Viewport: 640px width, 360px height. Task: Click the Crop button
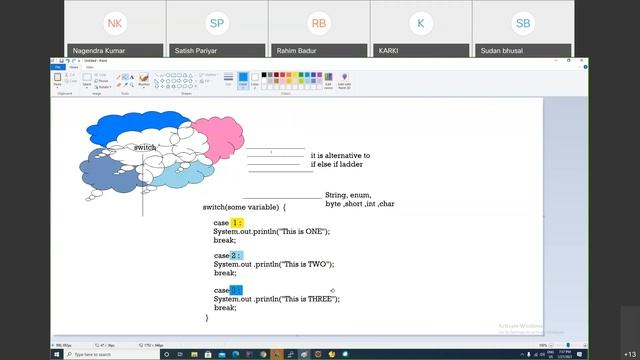click(x=100, y=75)
